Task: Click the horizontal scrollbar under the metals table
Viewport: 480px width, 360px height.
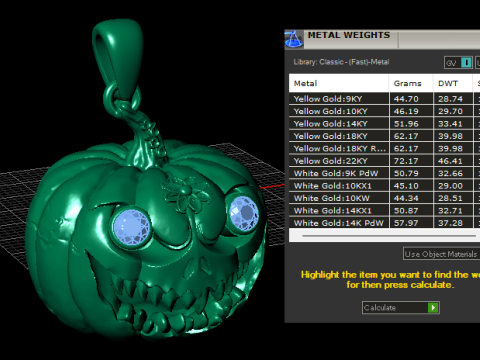Action: pyautogui.click(x=389, y=236)
